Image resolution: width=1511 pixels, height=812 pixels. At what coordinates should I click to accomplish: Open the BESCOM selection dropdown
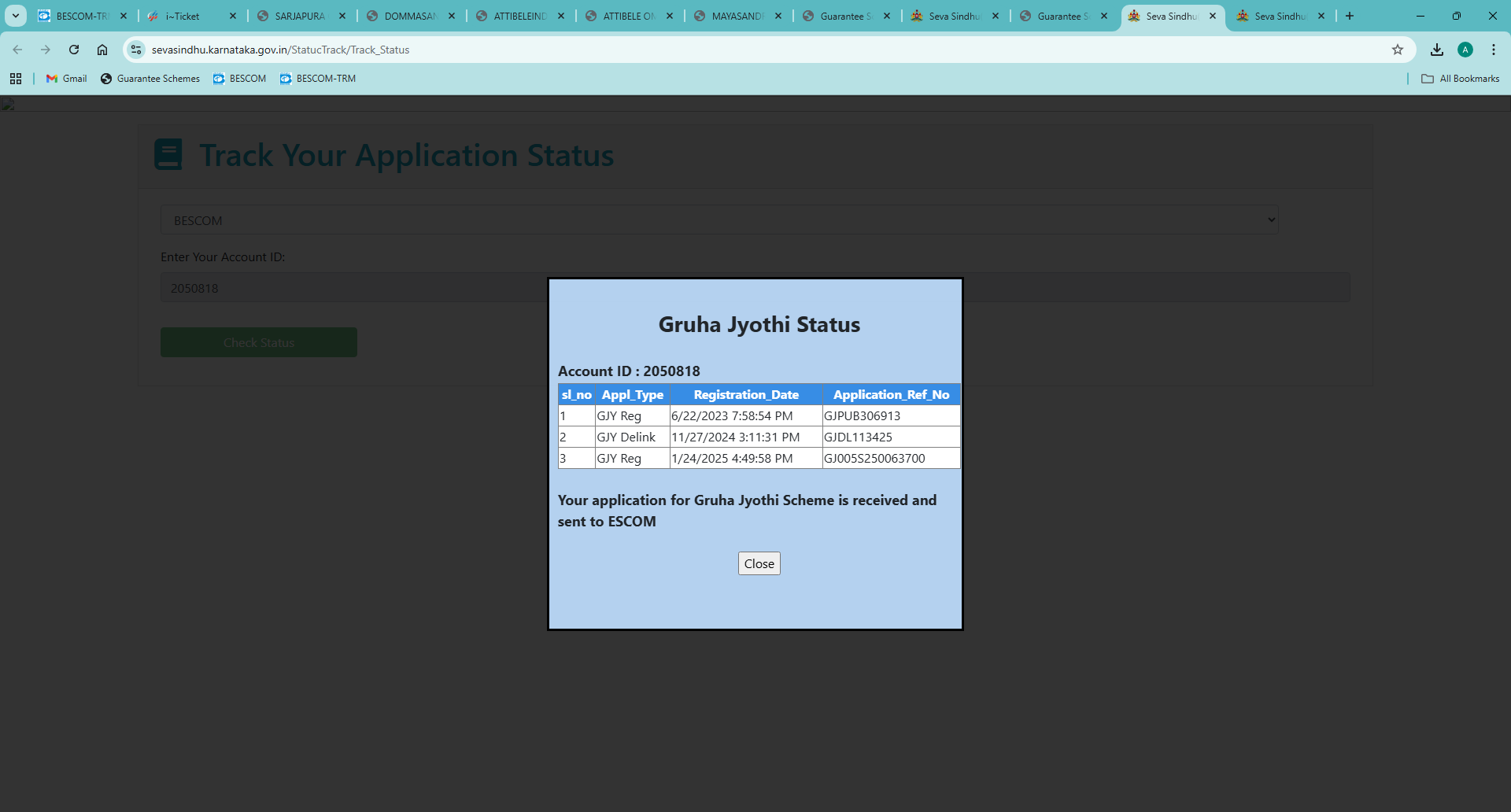click(x=719, y=220)
